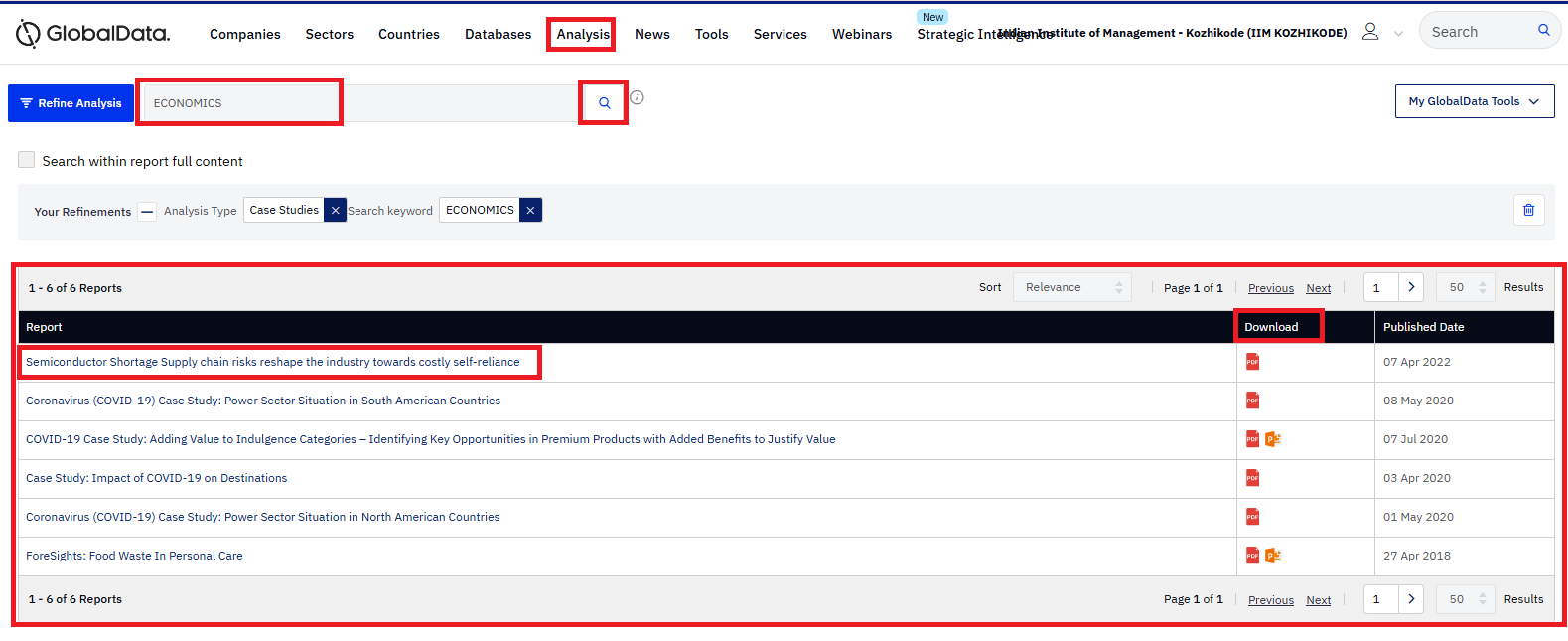Click the info icon next to search
This screenshot has height=641, width=1568.
tap(638, 97)
